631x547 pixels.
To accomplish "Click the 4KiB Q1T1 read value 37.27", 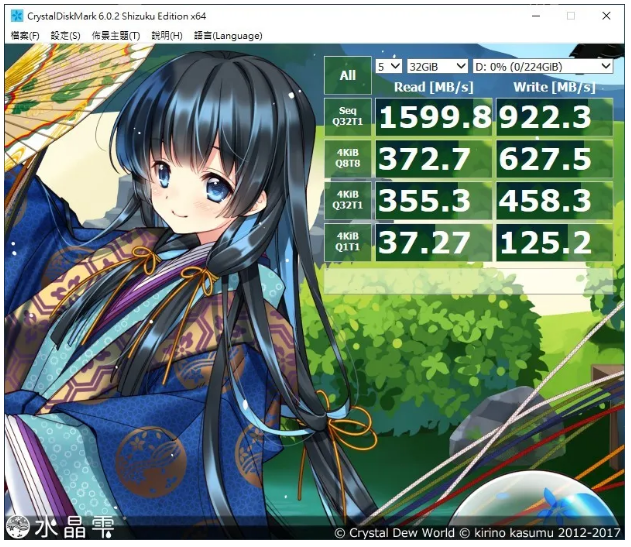I will pyautogui.click(x=434, y=242).
